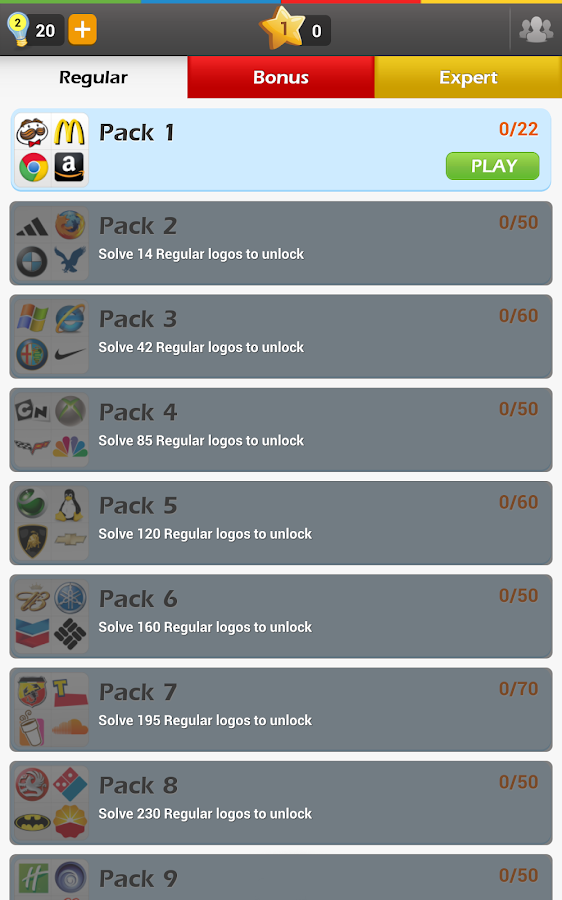Switch to the Bonus tab
562x900 pixels.
[281, 77]
